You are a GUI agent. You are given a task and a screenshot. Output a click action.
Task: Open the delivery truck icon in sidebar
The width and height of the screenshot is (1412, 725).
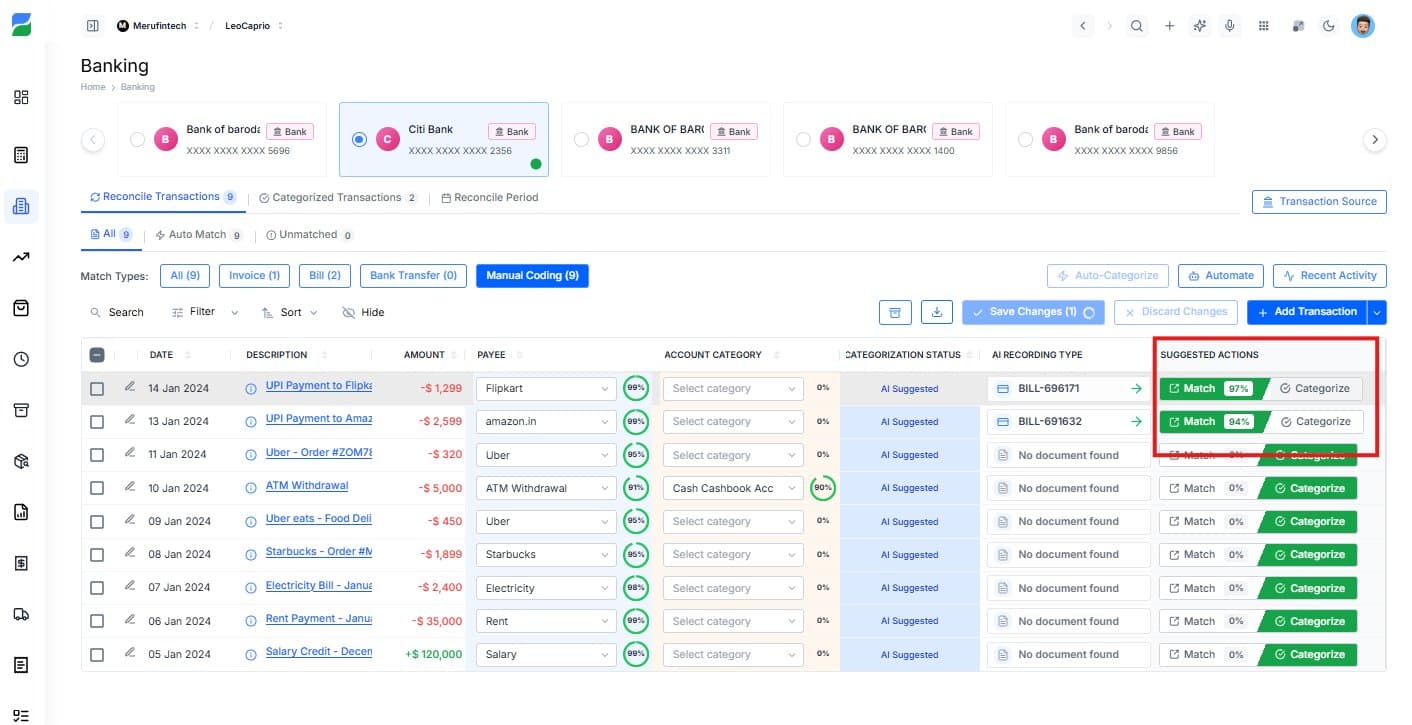click(21, 614)
